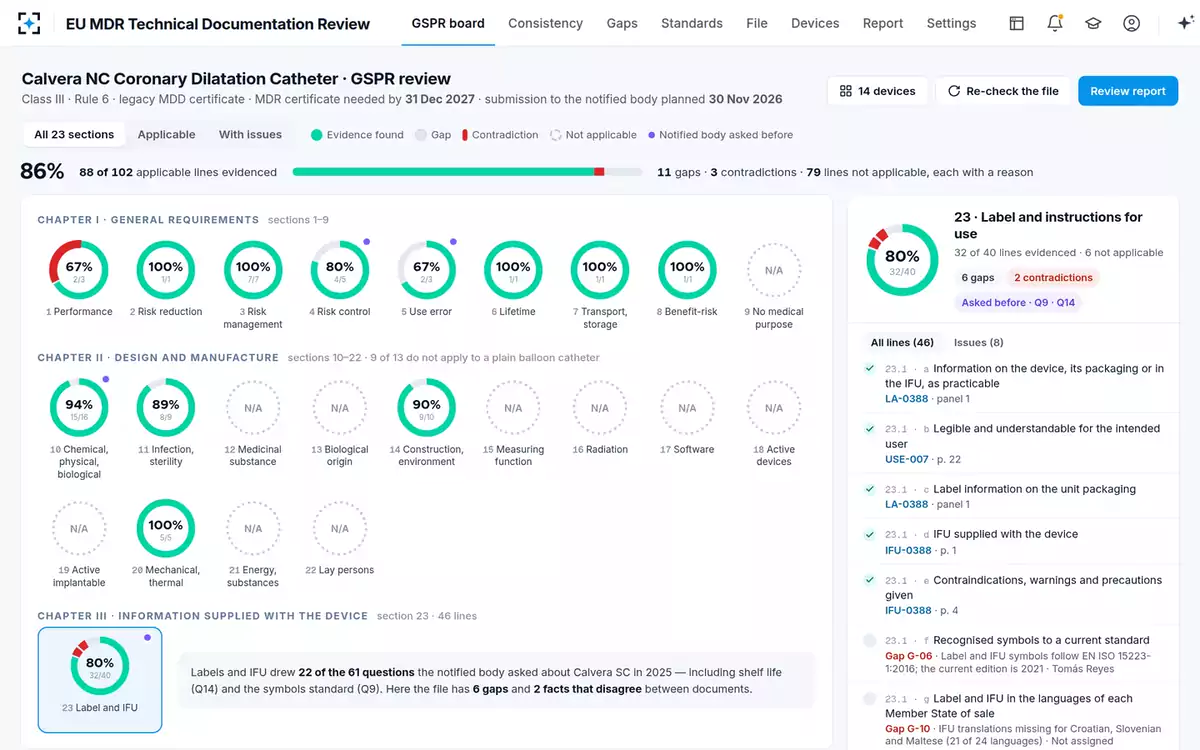This screenshot has width=1200, height=750.
Task: Select section 22 Lay persons ring
Action: click(x=340, y=529)
